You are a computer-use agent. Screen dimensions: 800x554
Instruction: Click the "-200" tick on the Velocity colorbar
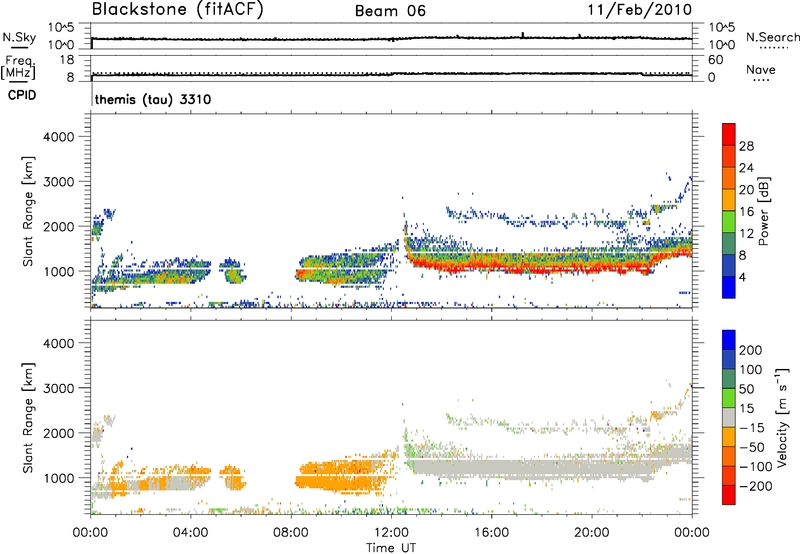(x=755, y=486)
